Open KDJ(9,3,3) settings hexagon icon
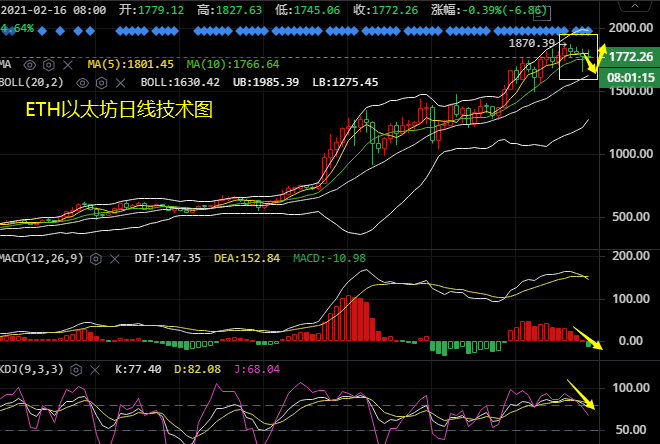The image size is (660, 444). 76,369
